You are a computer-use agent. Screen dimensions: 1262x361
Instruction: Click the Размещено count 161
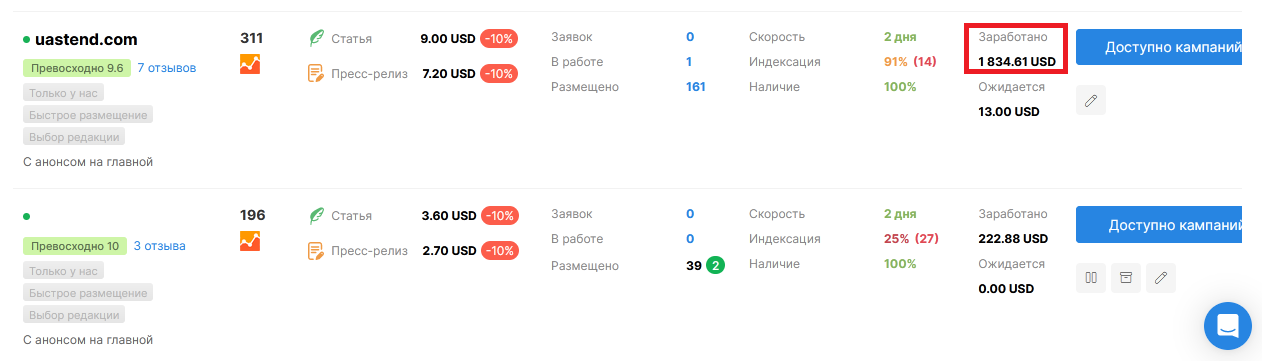click(696, 87)
